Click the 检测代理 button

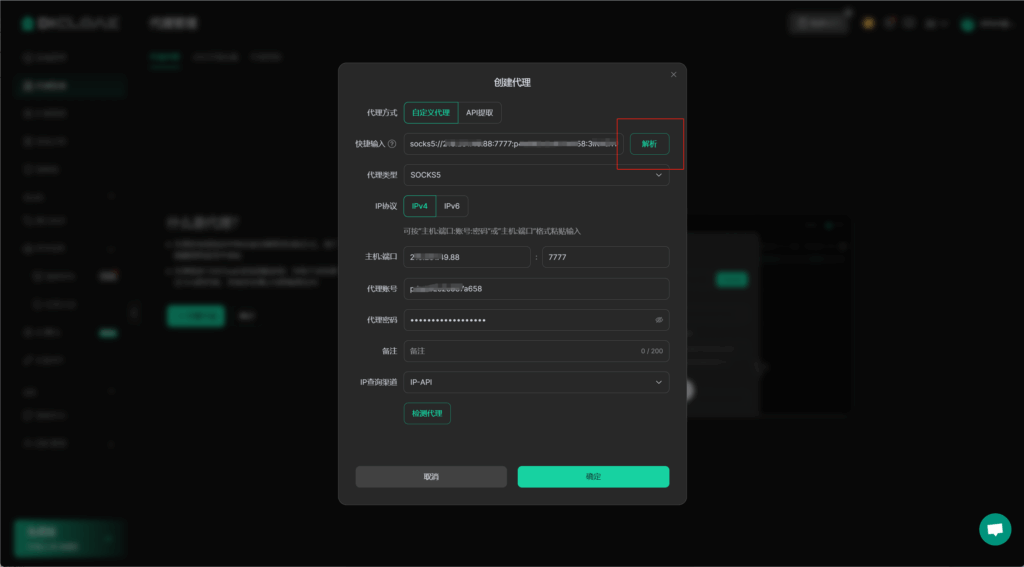[x=427, y=413]
